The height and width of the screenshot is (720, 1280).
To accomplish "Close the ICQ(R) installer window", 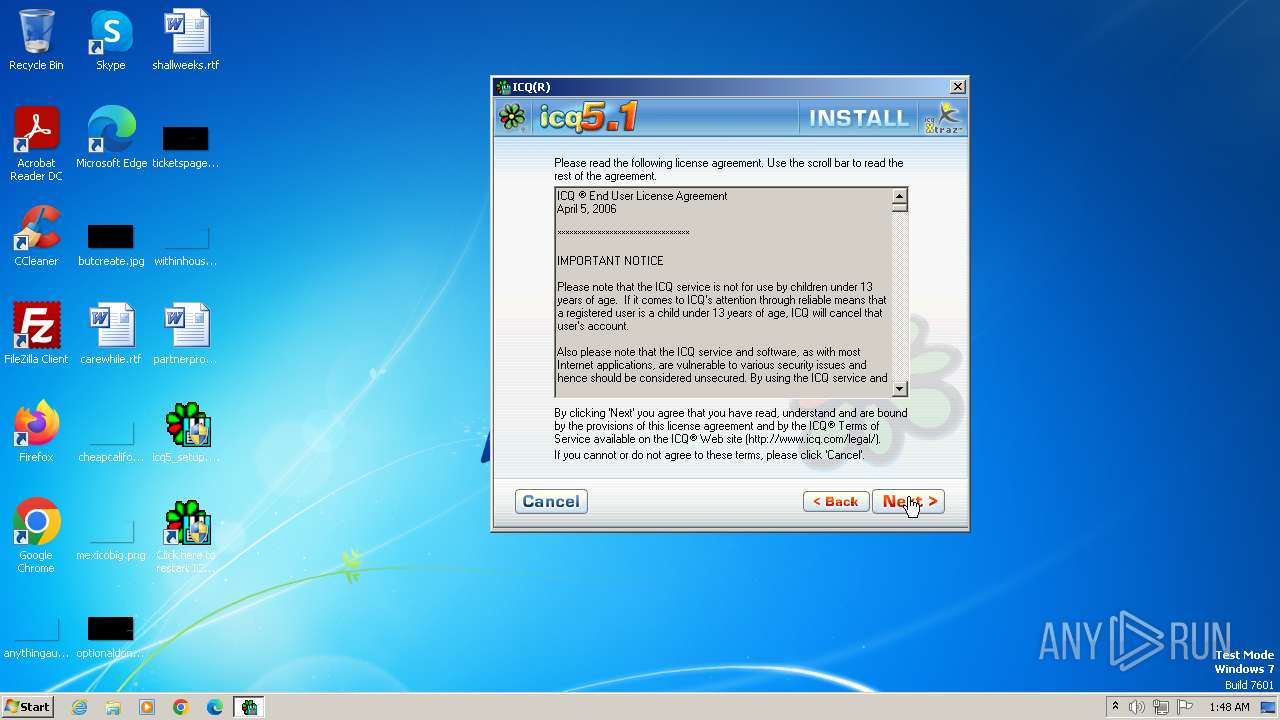I will pos(957,87).
